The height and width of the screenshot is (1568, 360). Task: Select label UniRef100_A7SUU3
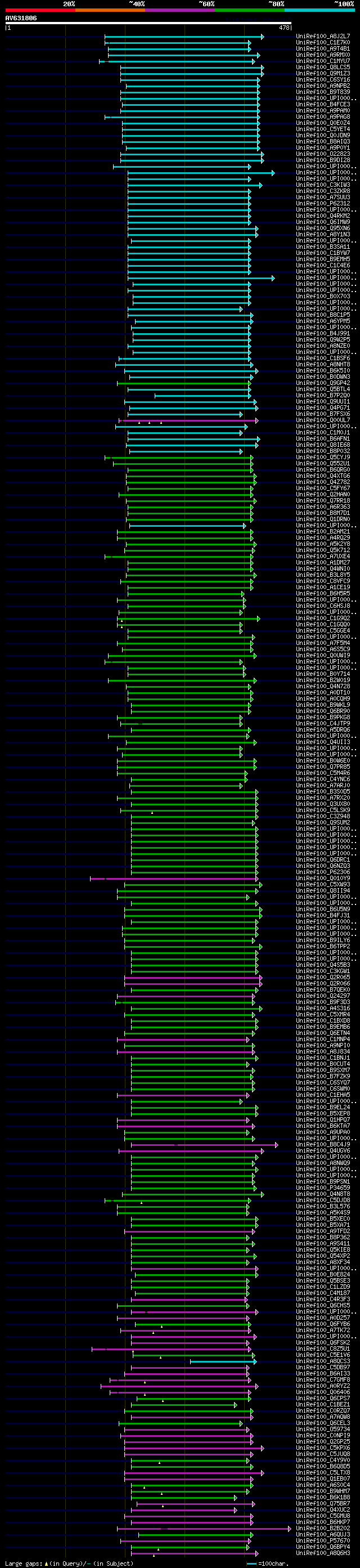[x=323, y=197]
